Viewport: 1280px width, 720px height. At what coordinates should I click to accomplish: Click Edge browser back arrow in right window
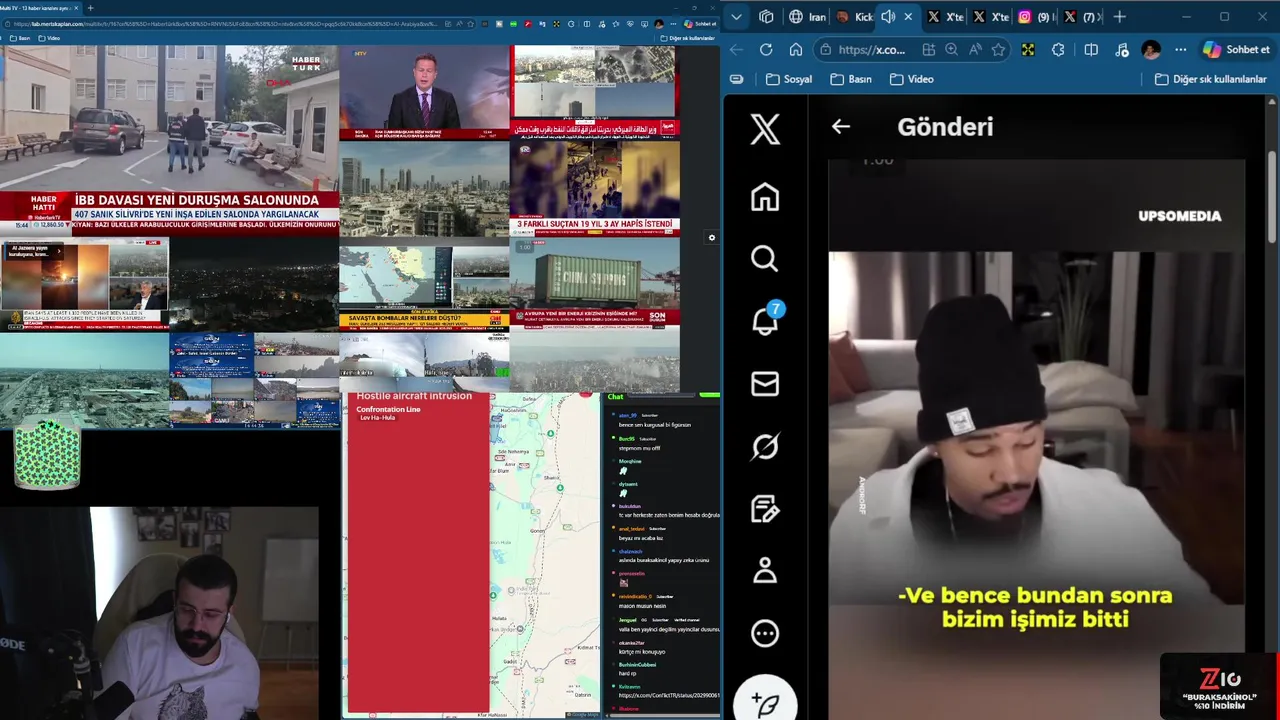[737, 49]
